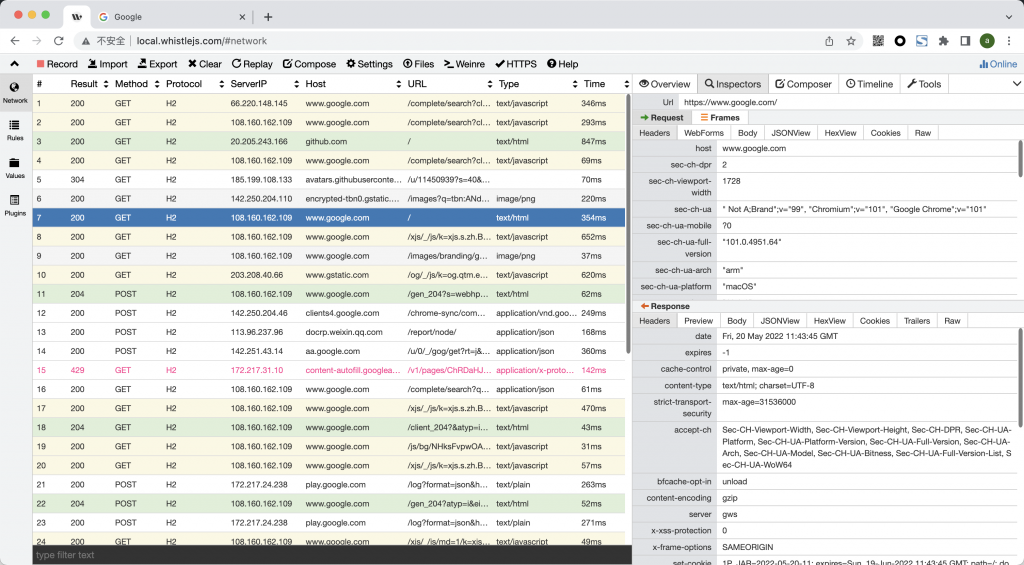This screenshot has height=565, width=1024.
Task: Click the Record button in toolbar
Action: click(x=56, y=64)
